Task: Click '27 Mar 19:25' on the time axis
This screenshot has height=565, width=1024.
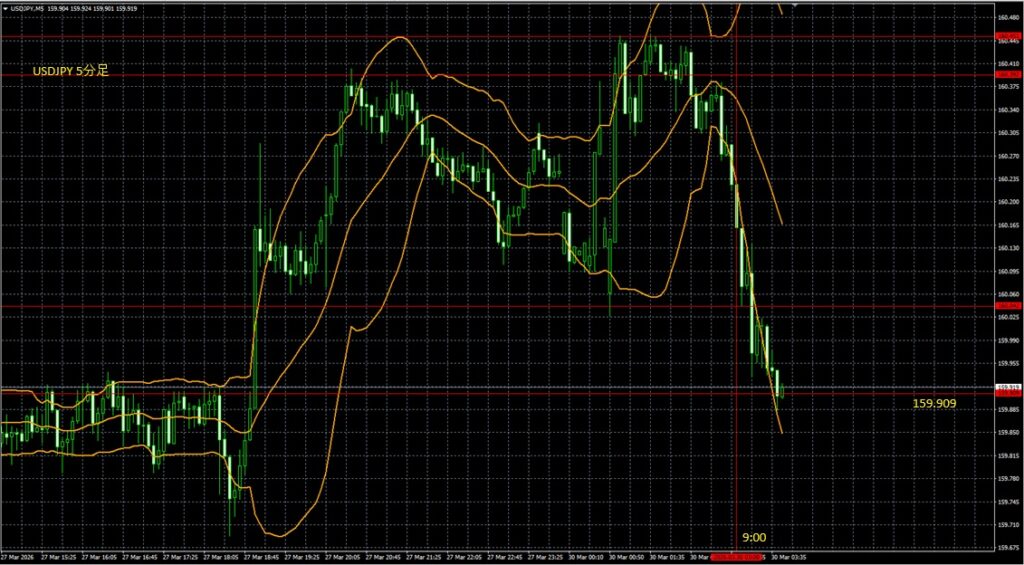Action: (302, 557)
